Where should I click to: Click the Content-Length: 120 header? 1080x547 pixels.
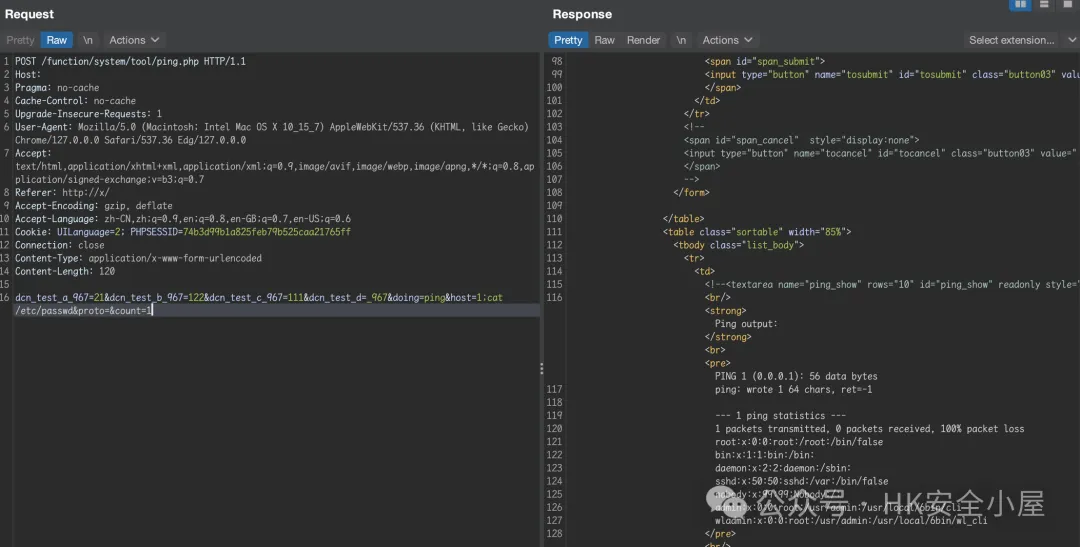(x=65, y=271)
